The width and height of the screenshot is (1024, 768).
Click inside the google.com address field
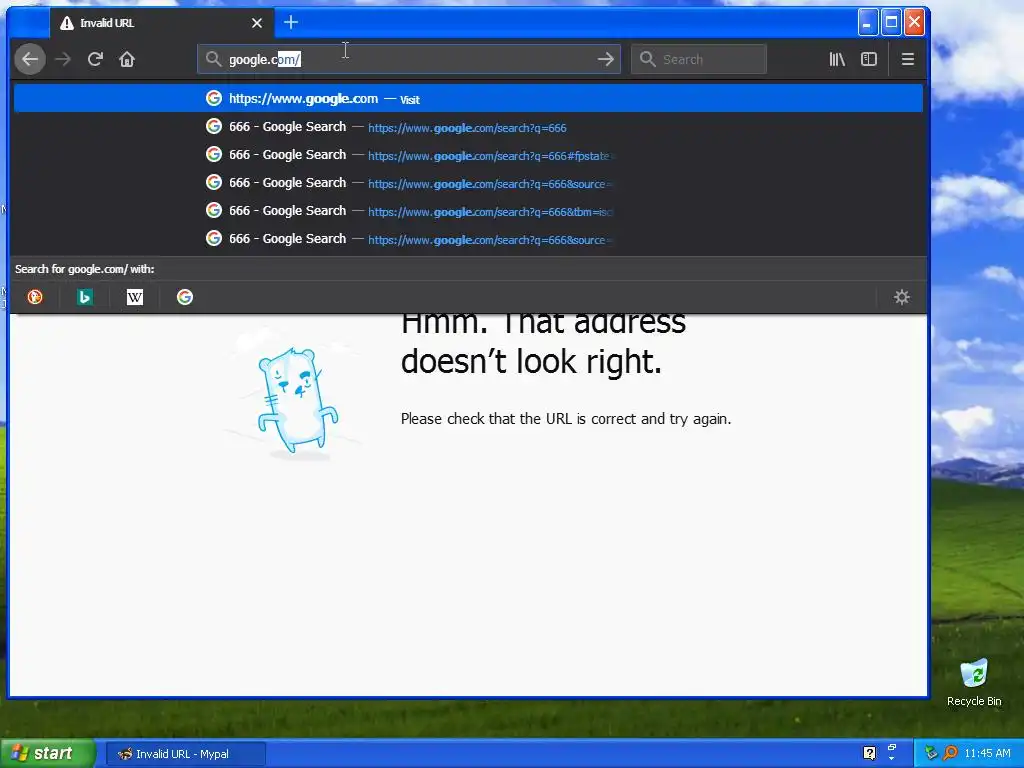click(x=408, y=59)
